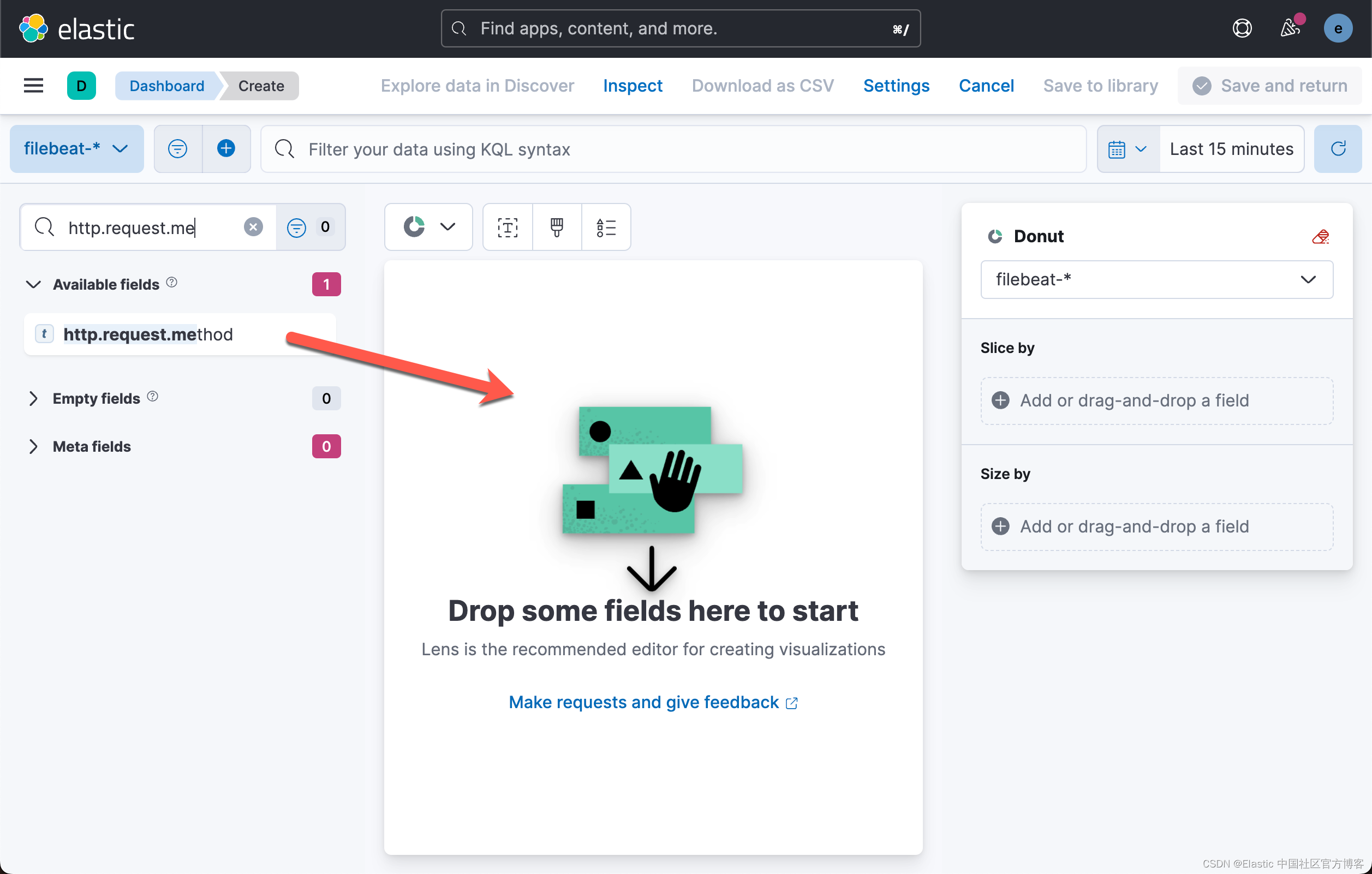This screenshot has height=874, width=1372.
Task: Click the field filter icon next to search
Action: pyautogui.click(x=296, y=227)
